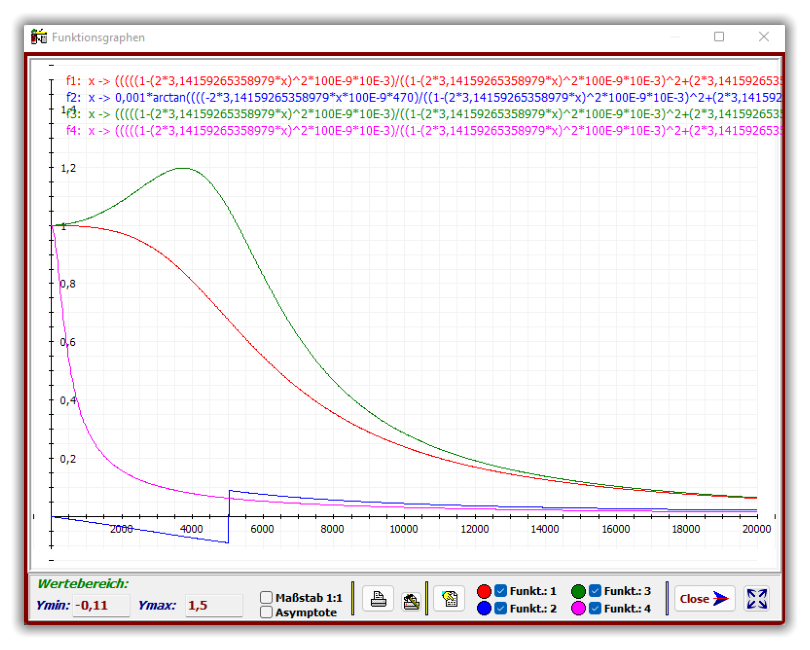Viewport: 810px width, 650px height.
Task: Click the copy graph to clipboard icon
Action: 449,599
